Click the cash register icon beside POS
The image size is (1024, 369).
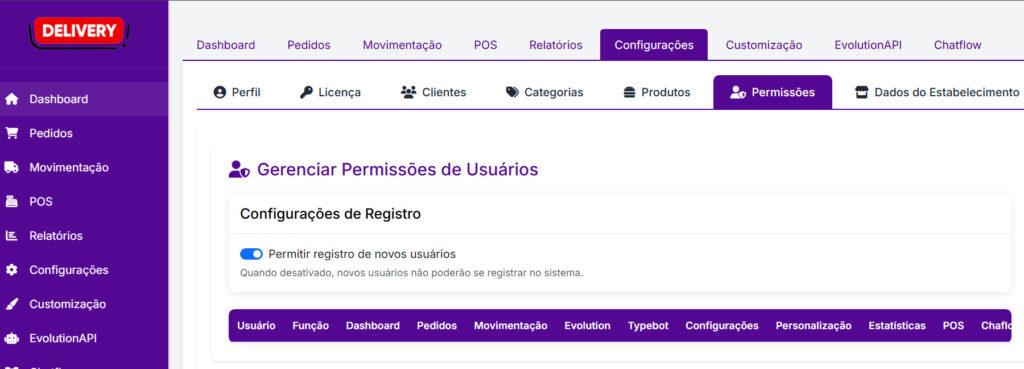(11, 202)
